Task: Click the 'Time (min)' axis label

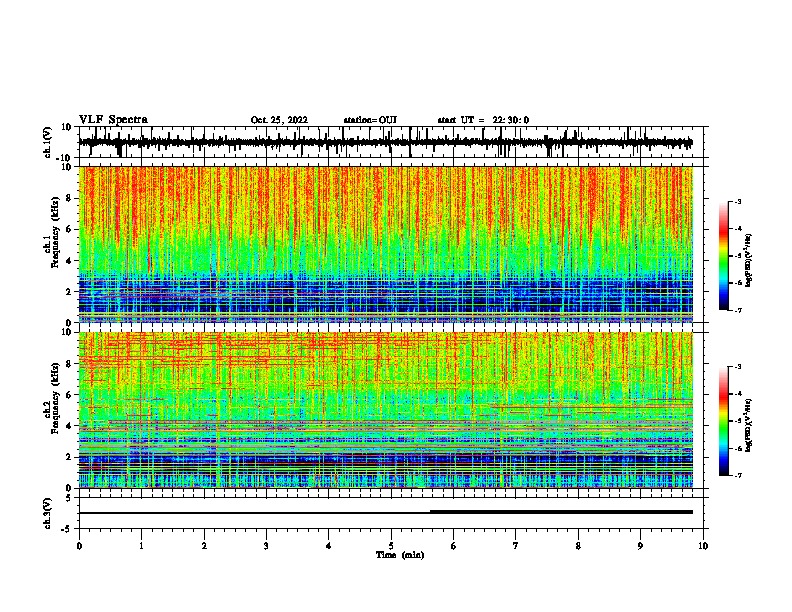Action: tap(400, 555)
